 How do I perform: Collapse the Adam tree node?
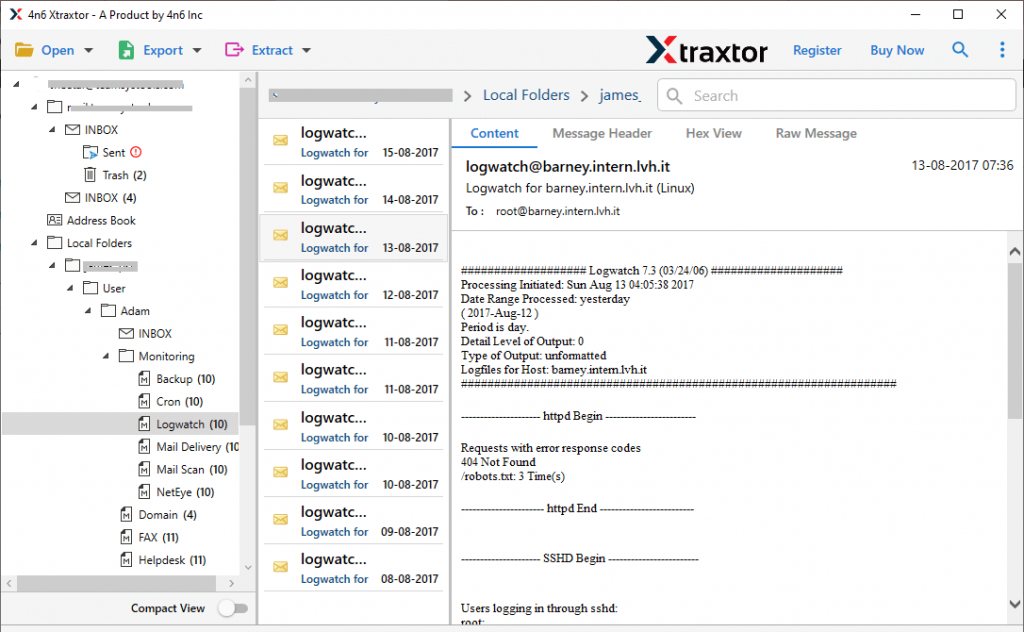[87, 310]
